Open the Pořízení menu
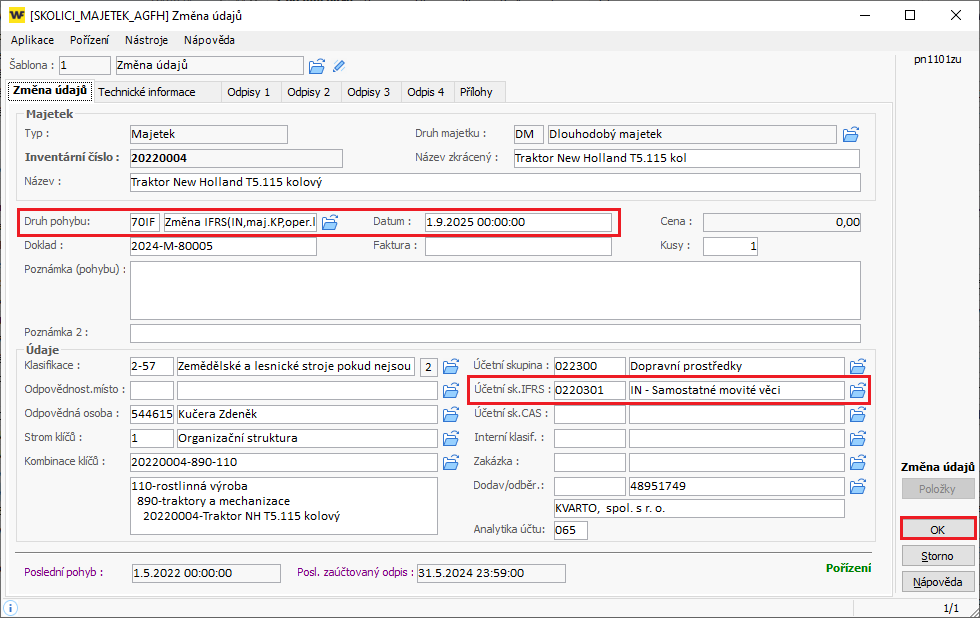This screenshot has height=618, width=980. [90, 40]
